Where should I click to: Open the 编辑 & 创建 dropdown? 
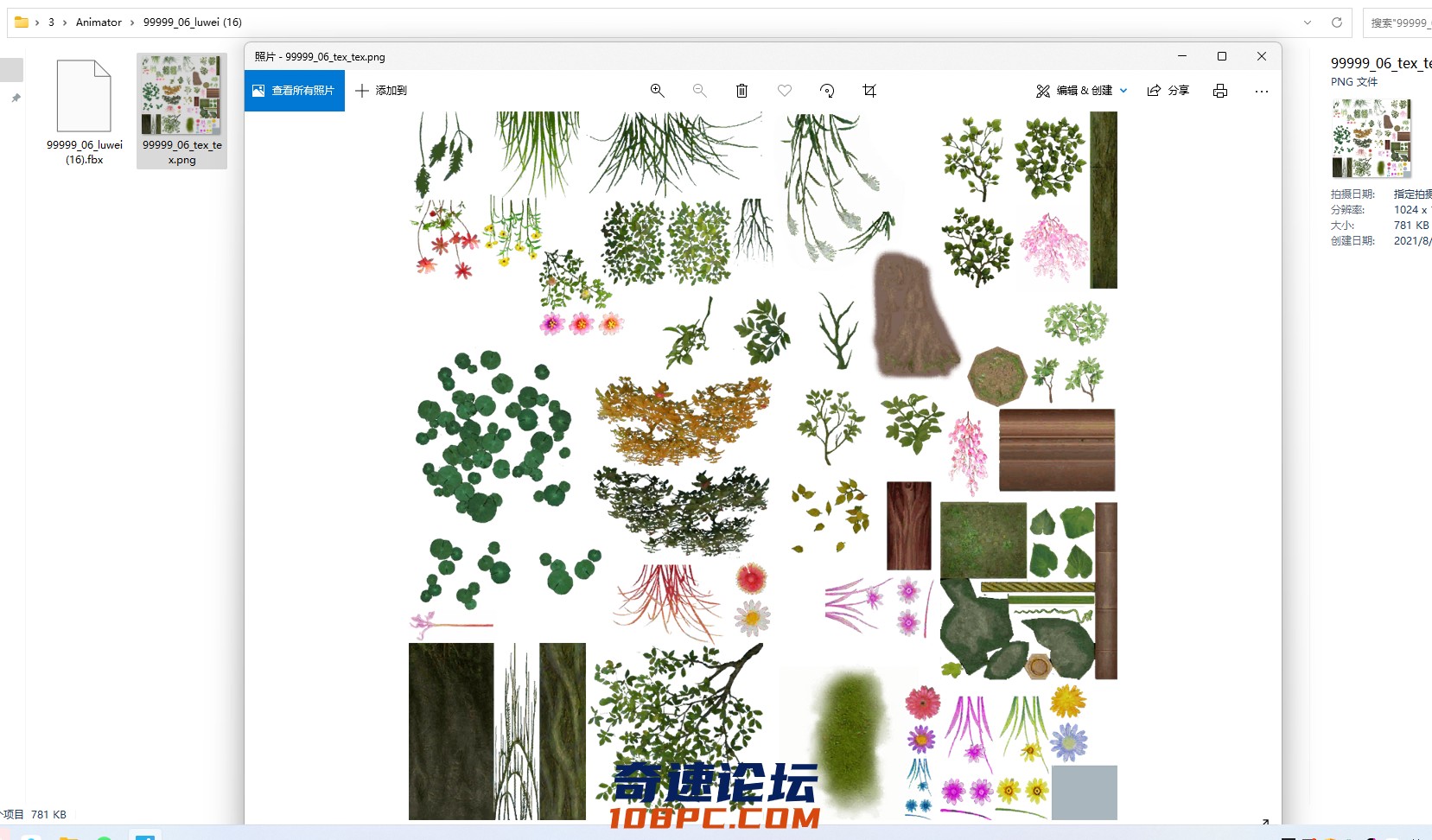(1082, 91)
